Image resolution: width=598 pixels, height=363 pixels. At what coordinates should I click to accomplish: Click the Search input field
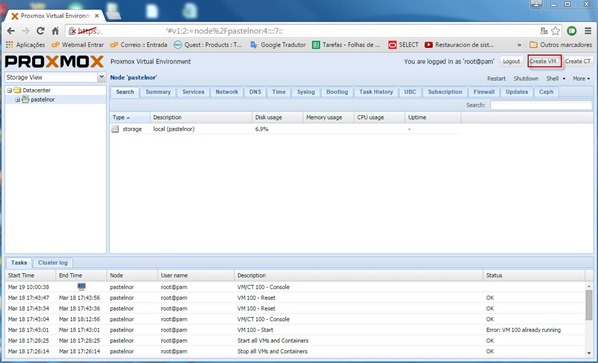coord(541,105)
